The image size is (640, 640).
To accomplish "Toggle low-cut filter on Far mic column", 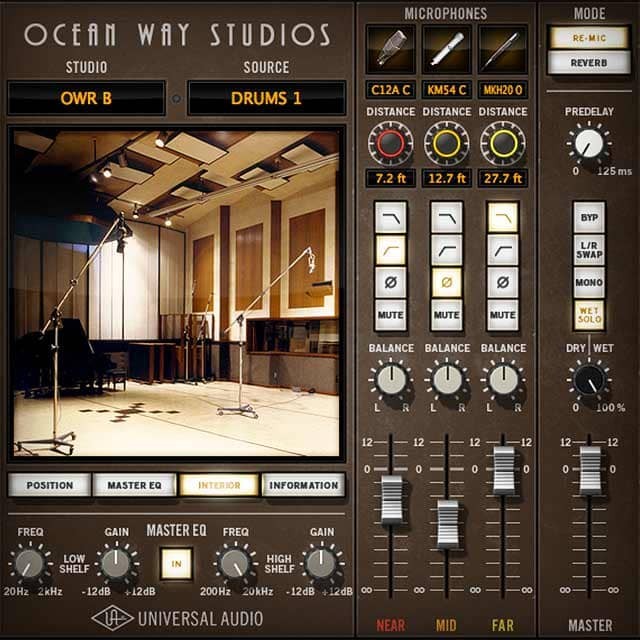I will click(502, 249).
